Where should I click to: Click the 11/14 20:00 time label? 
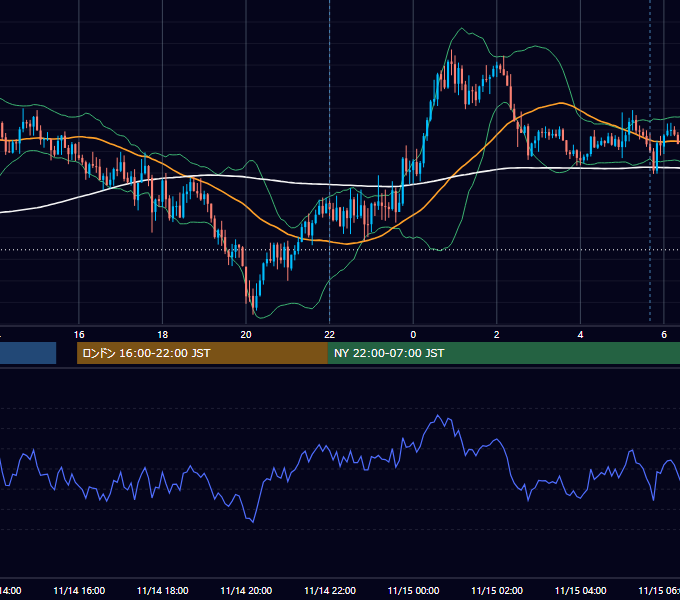point(246,590)
